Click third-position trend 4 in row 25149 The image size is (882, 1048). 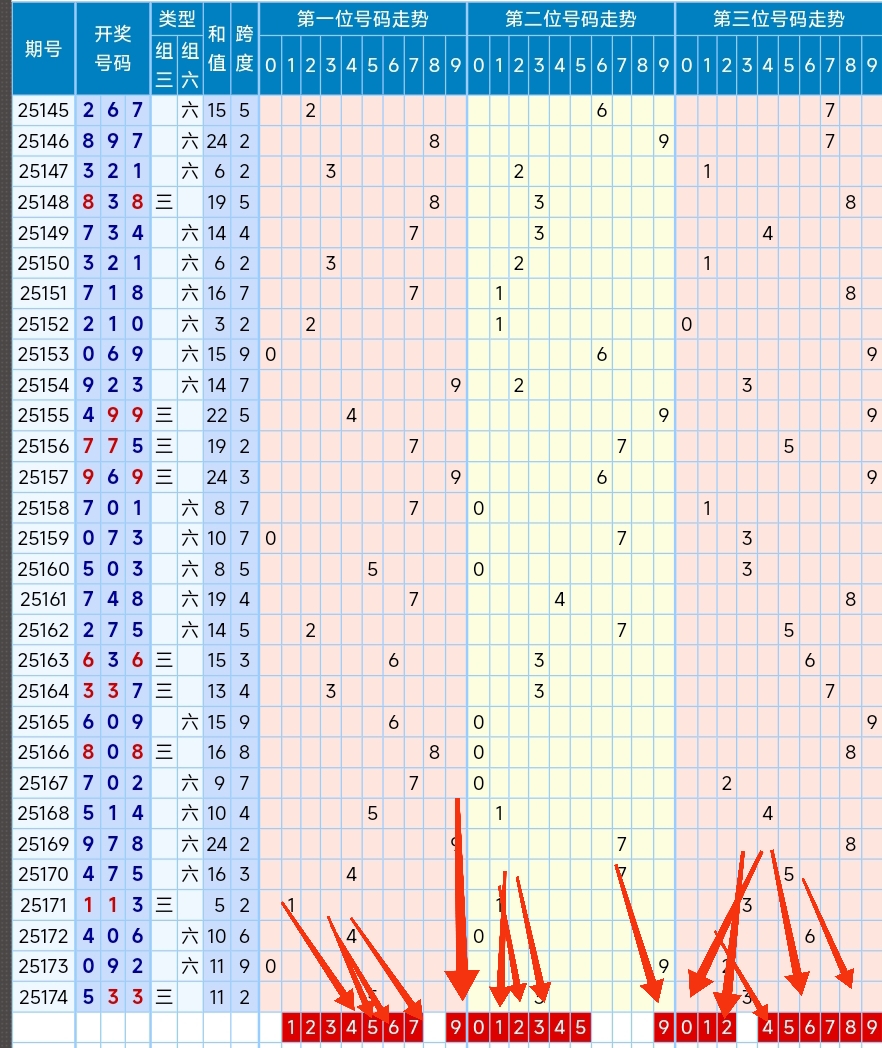[767, 233]
